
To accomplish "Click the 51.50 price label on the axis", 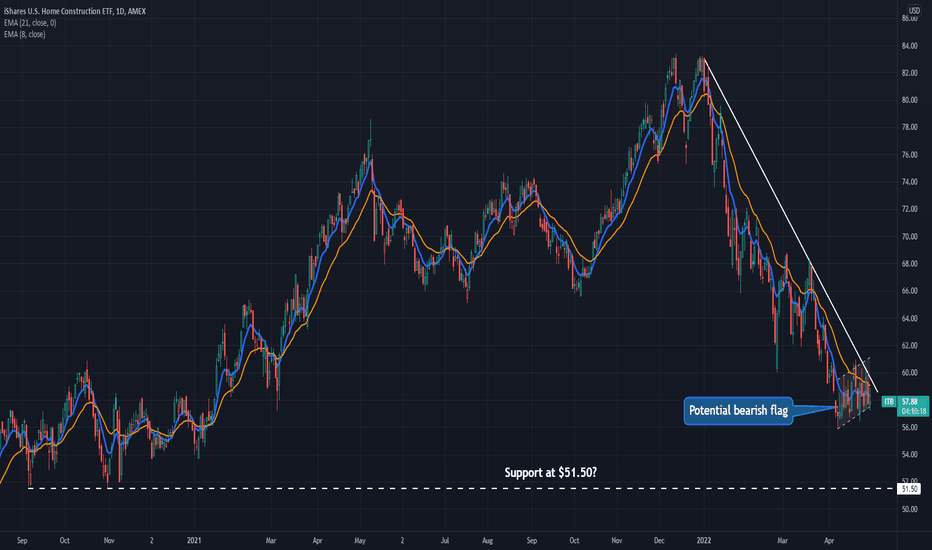I will coord(909,489).
